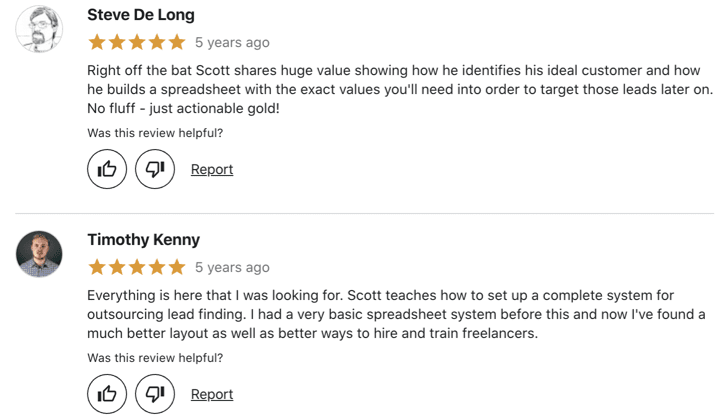This screenshot has width=719, height=416.
Task: Report Steve De Long's review
Action: (x=212, y=169)
